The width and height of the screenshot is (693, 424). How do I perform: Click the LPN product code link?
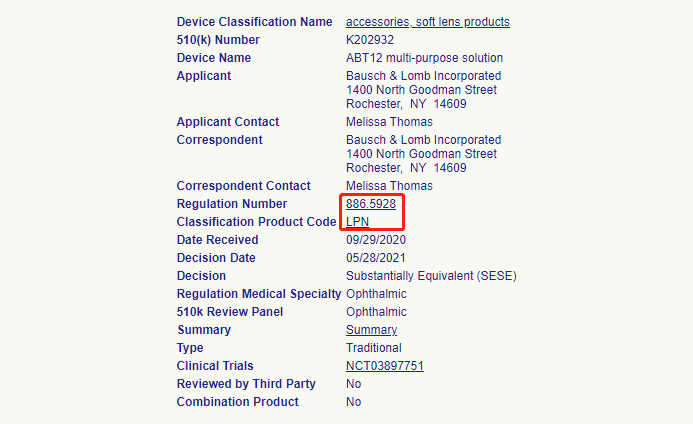pos(358,222)
